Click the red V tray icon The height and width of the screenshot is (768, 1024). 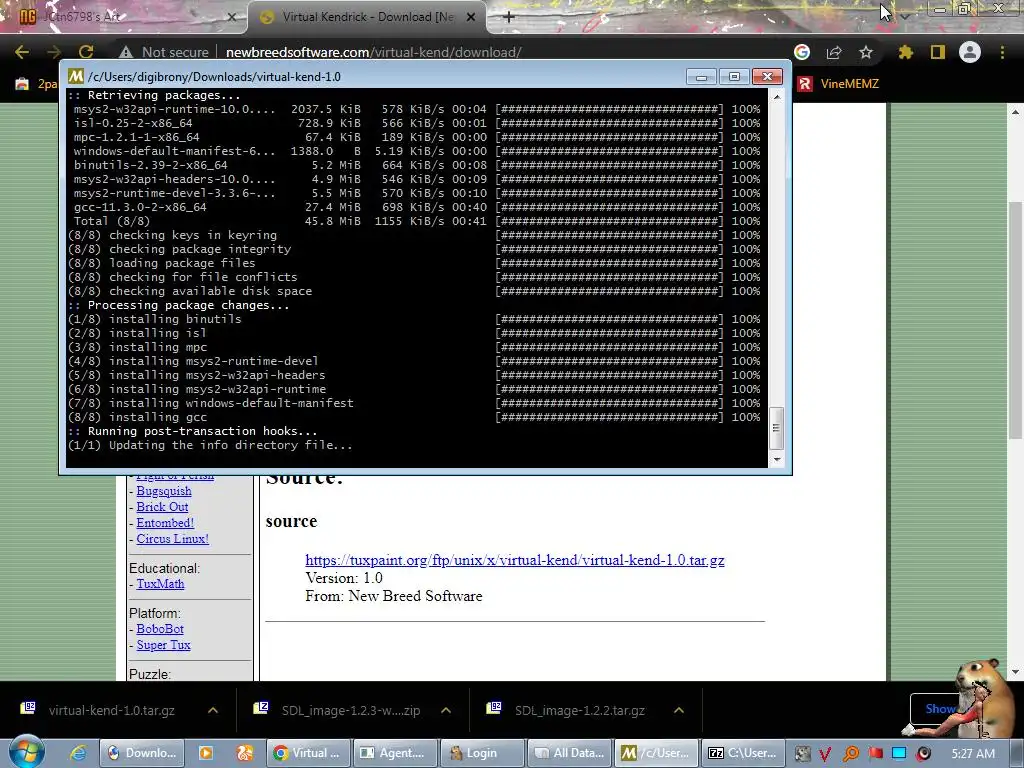(x=825, y=754)
